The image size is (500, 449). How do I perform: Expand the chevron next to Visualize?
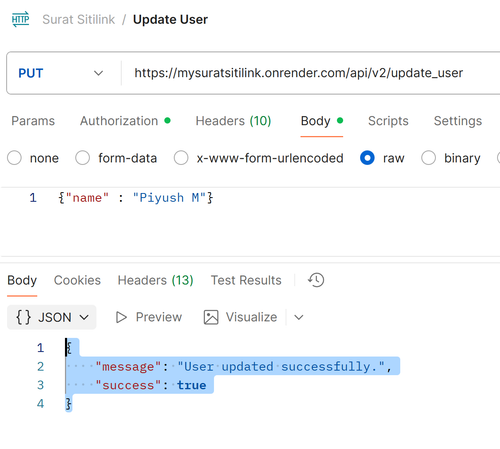click(299, 317)
